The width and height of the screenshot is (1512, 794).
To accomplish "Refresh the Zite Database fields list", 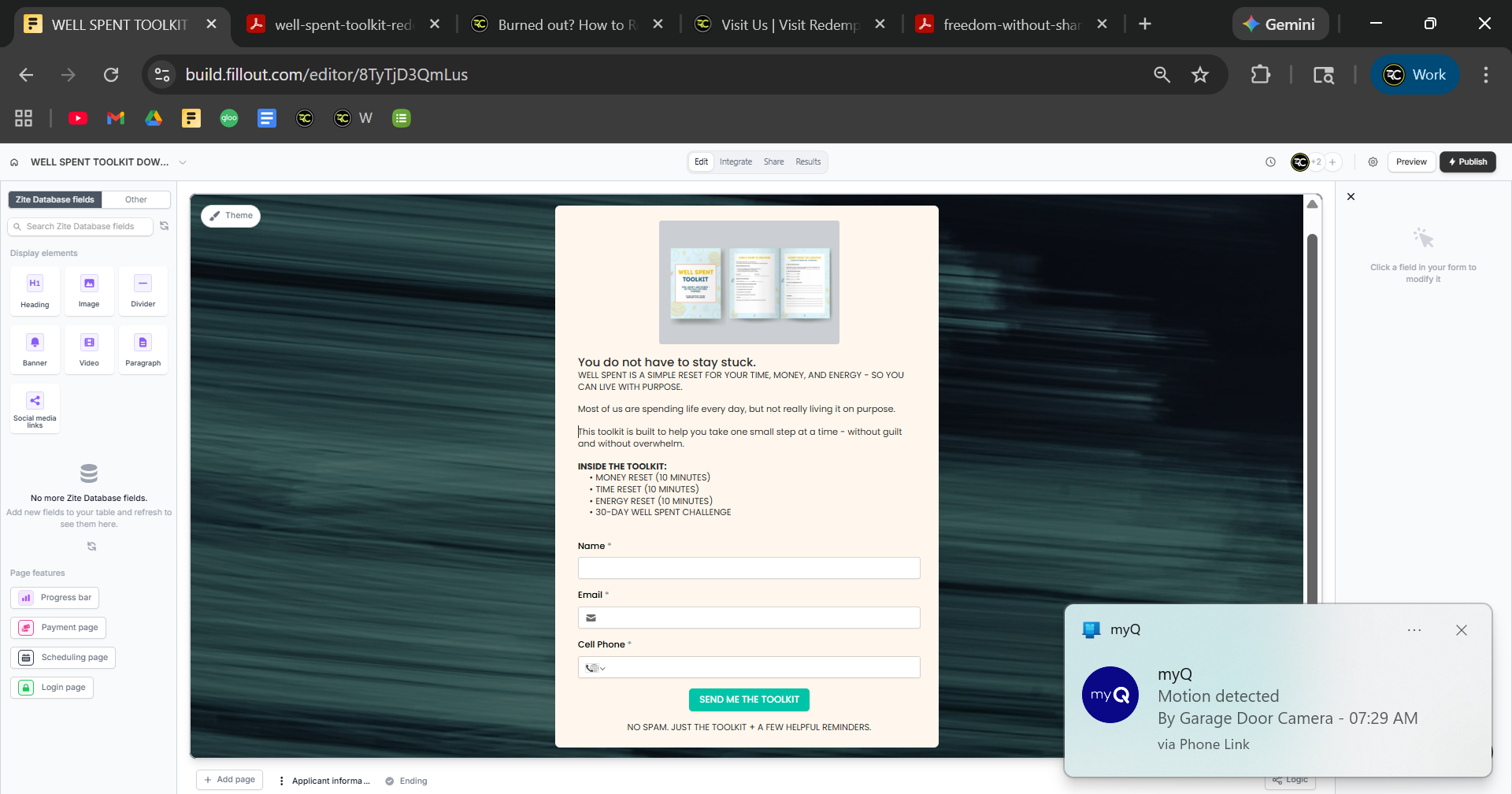I will (165, 226).
